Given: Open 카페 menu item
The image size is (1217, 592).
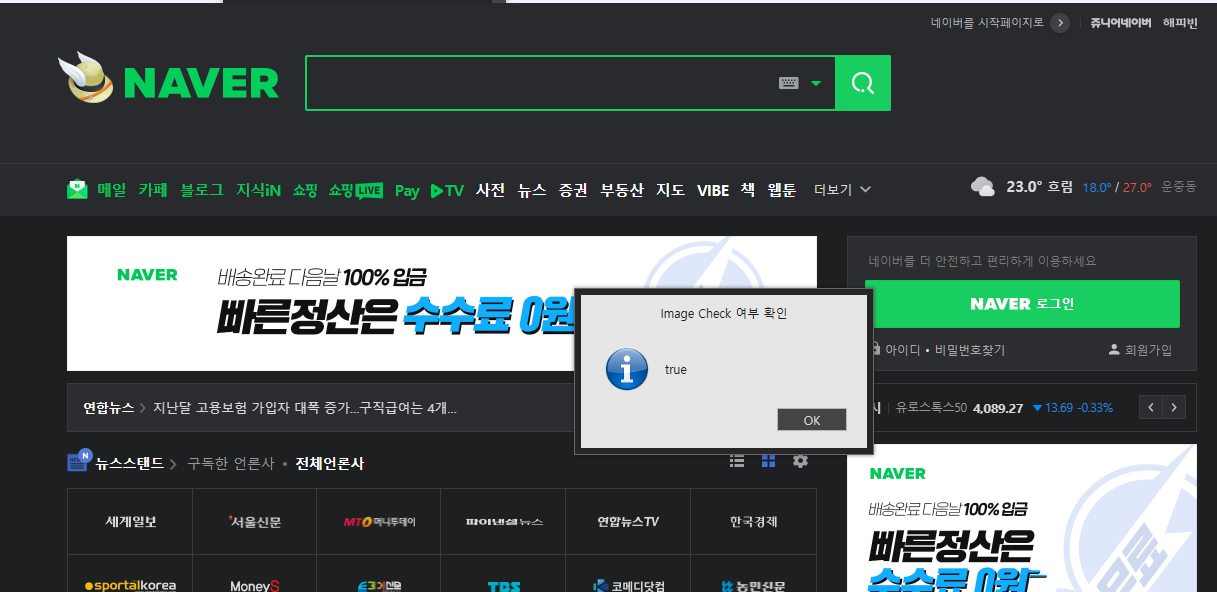Looking at the screenshot, I should click(153, 190).
